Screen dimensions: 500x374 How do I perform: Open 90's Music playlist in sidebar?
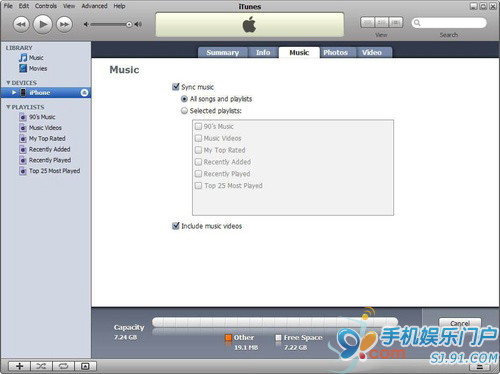[x=37, y=117]
